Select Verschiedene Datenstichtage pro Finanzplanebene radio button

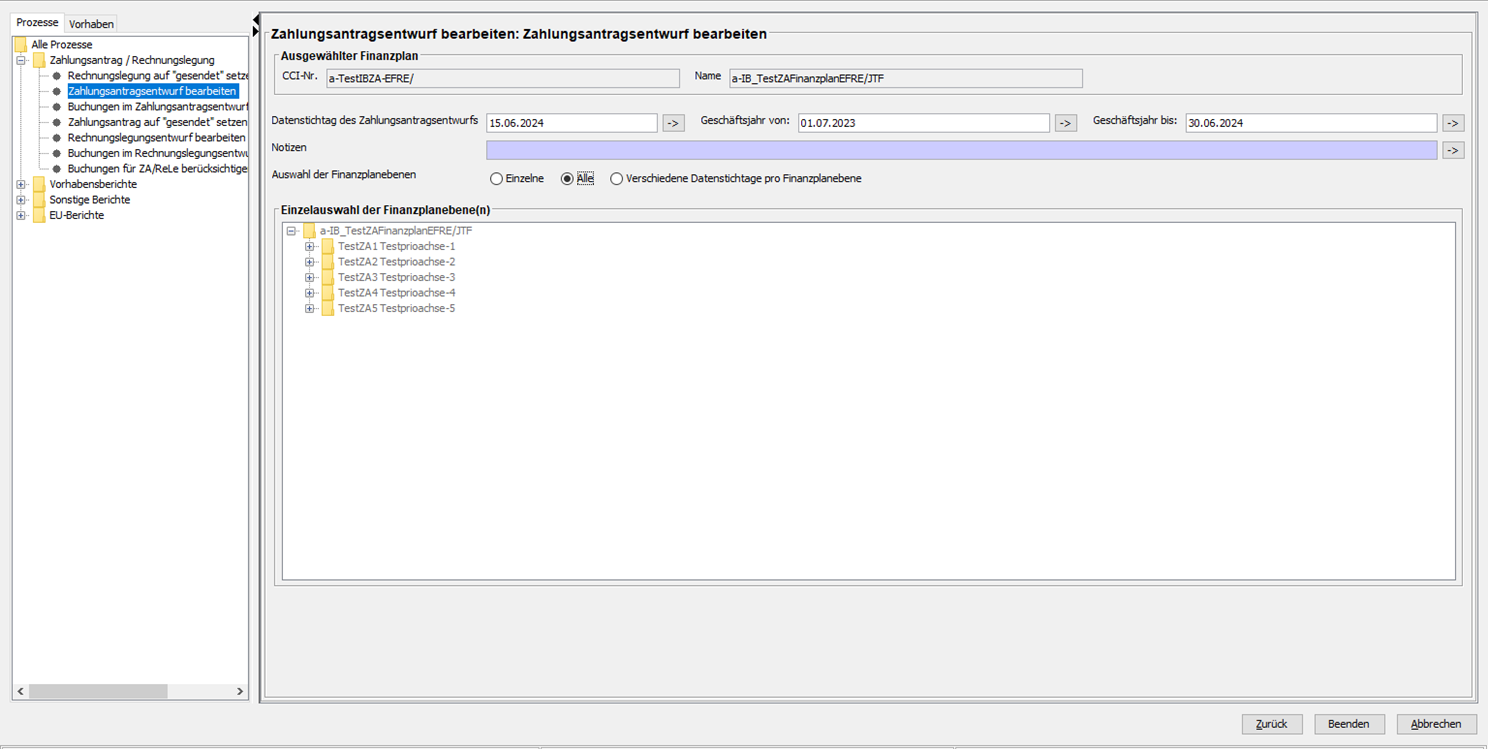click(x=616, y=179)
